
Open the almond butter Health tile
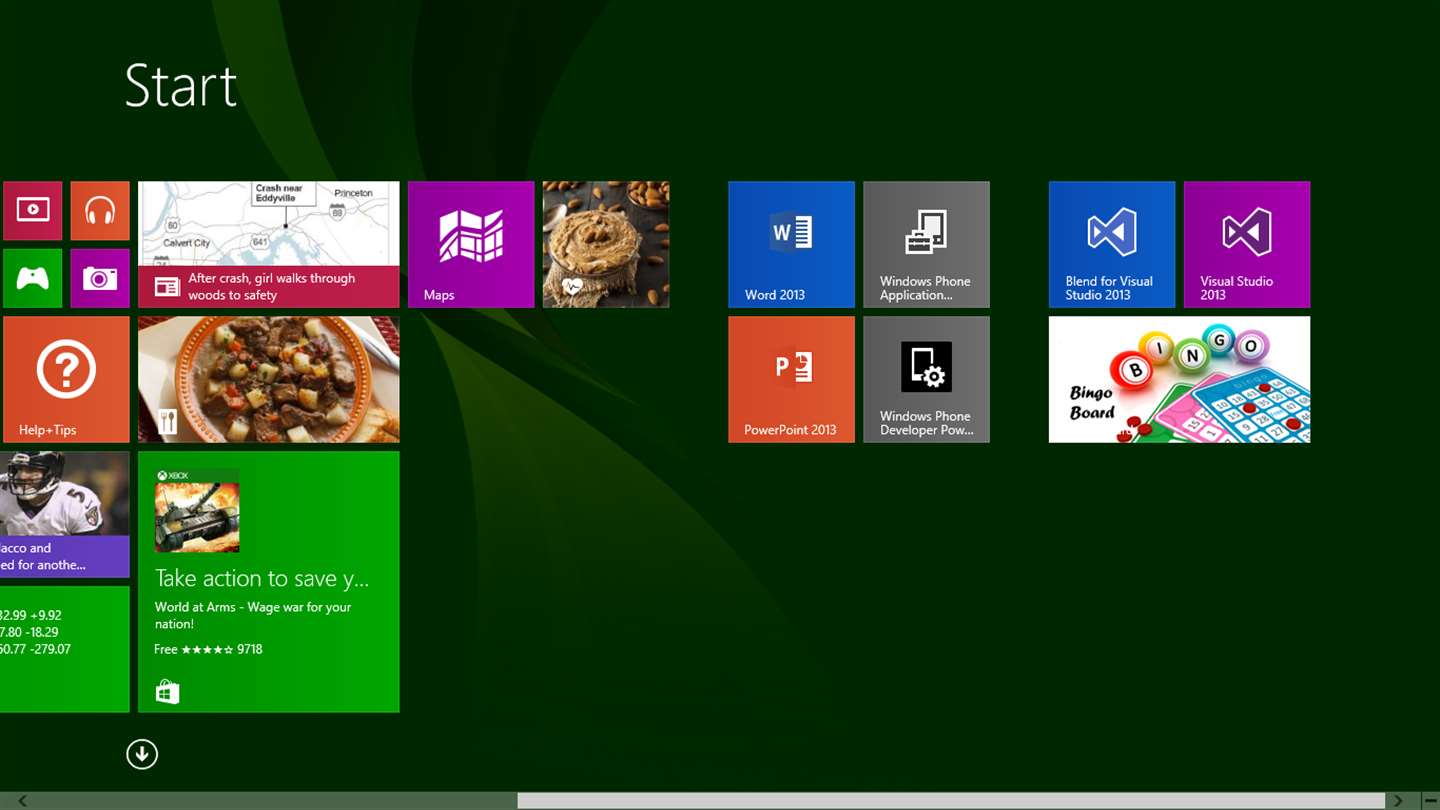(606, 244)
